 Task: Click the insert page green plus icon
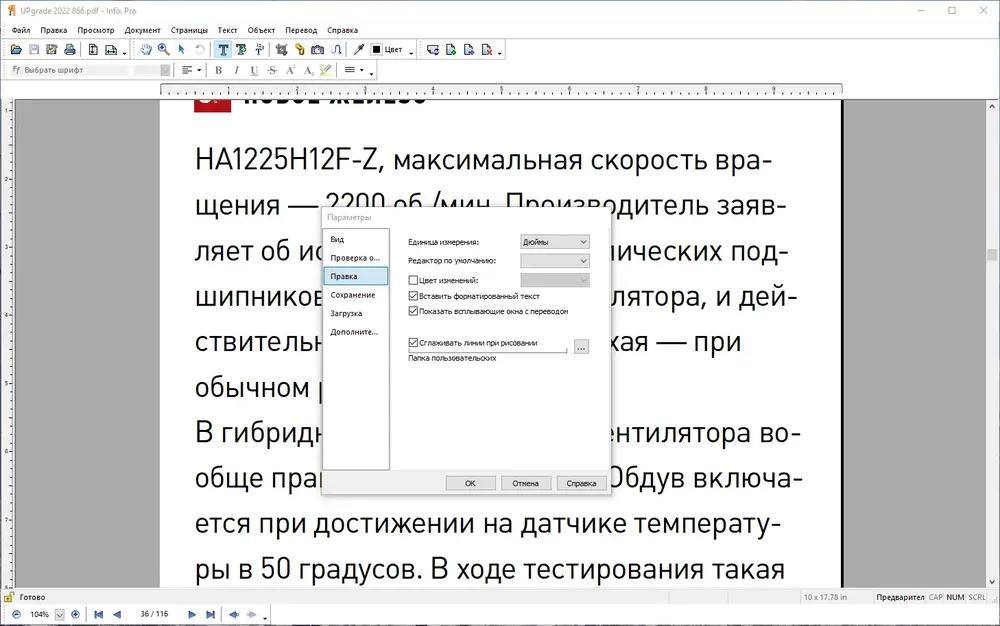pos(451,50)
